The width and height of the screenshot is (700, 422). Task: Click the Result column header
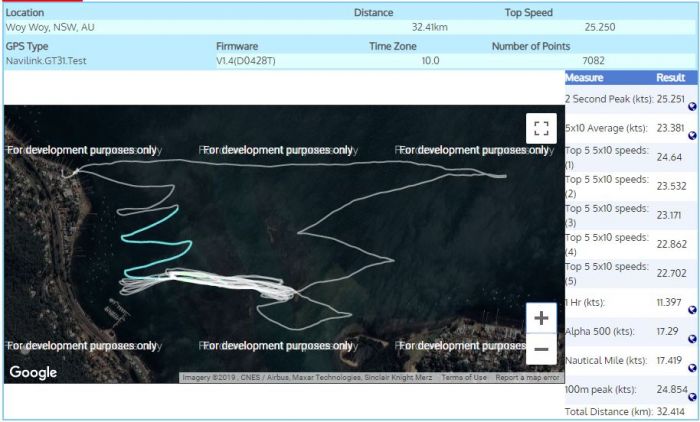pos(670,77)
